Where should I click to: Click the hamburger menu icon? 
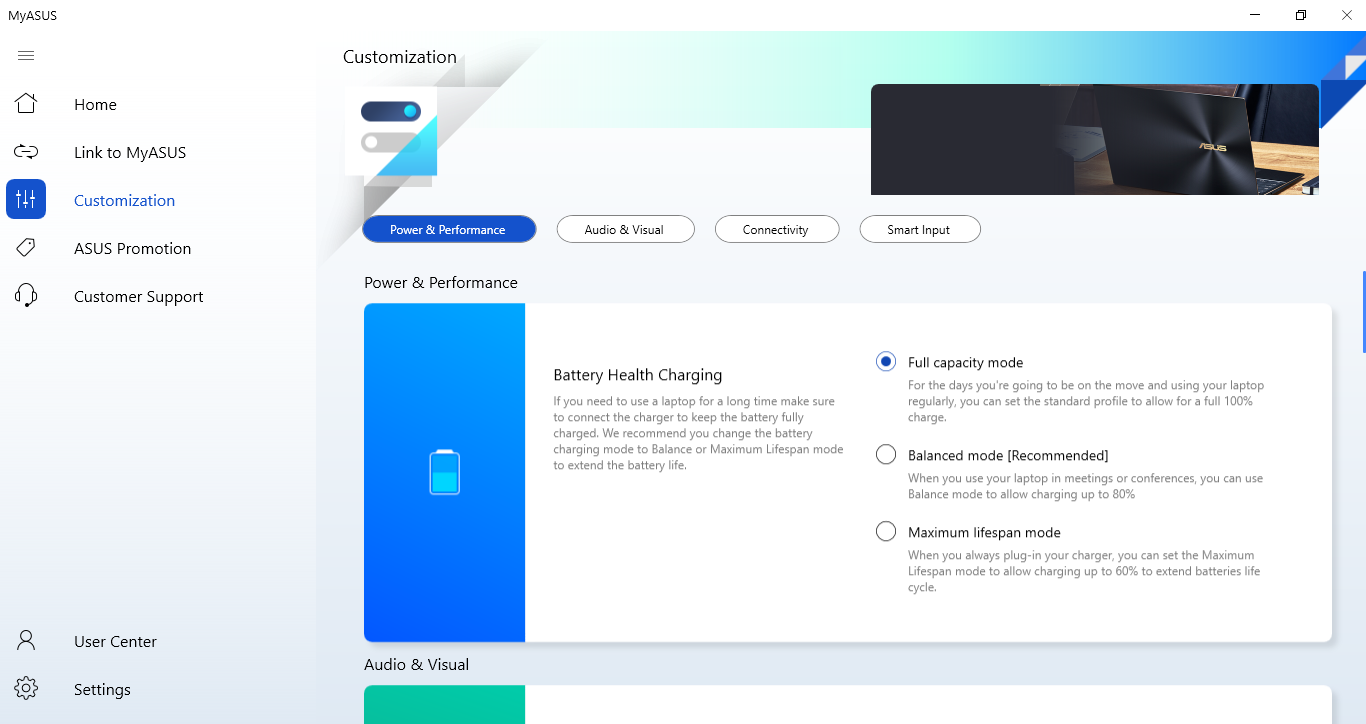(26, 56)
